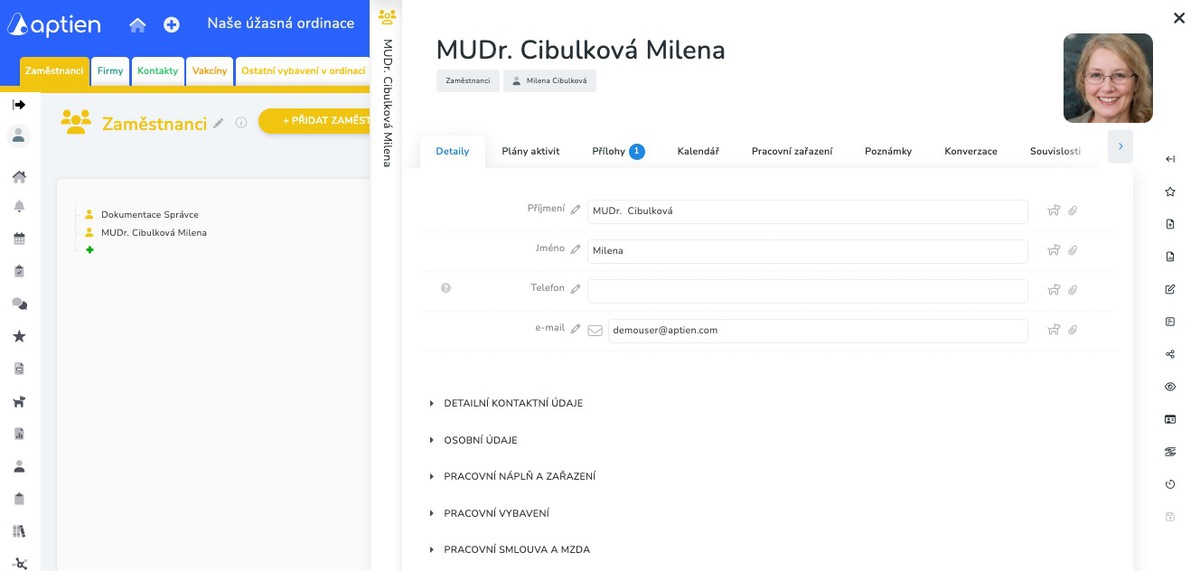Click the history clock icon in right toolbar
1200x571 pixels.
(1170, 484)
